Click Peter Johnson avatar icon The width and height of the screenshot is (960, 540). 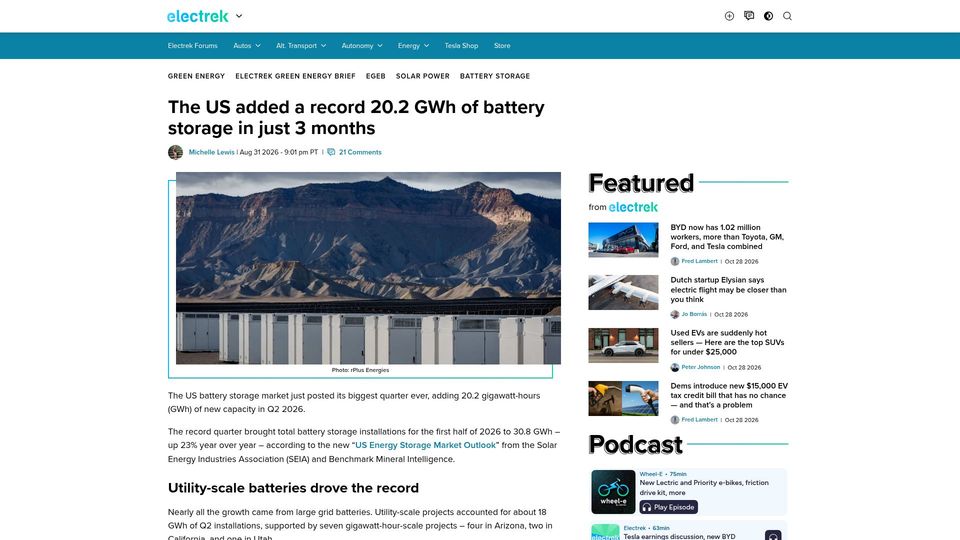(x=675, y=367)
